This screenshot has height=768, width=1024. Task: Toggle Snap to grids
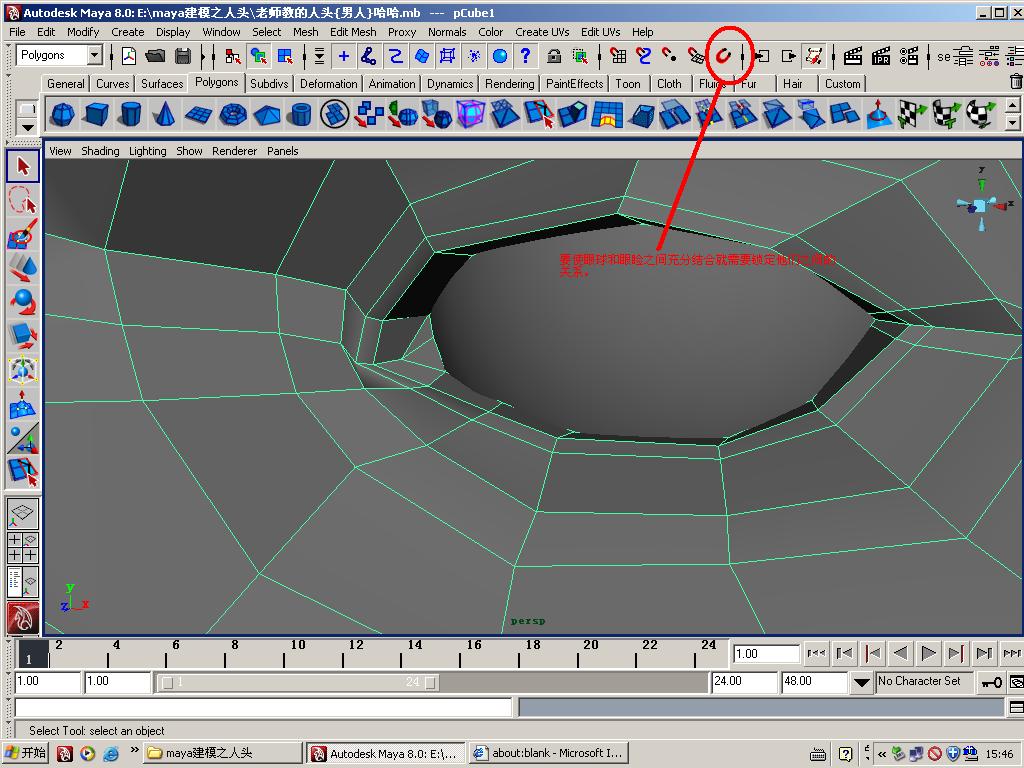click(x=618, y=56)
